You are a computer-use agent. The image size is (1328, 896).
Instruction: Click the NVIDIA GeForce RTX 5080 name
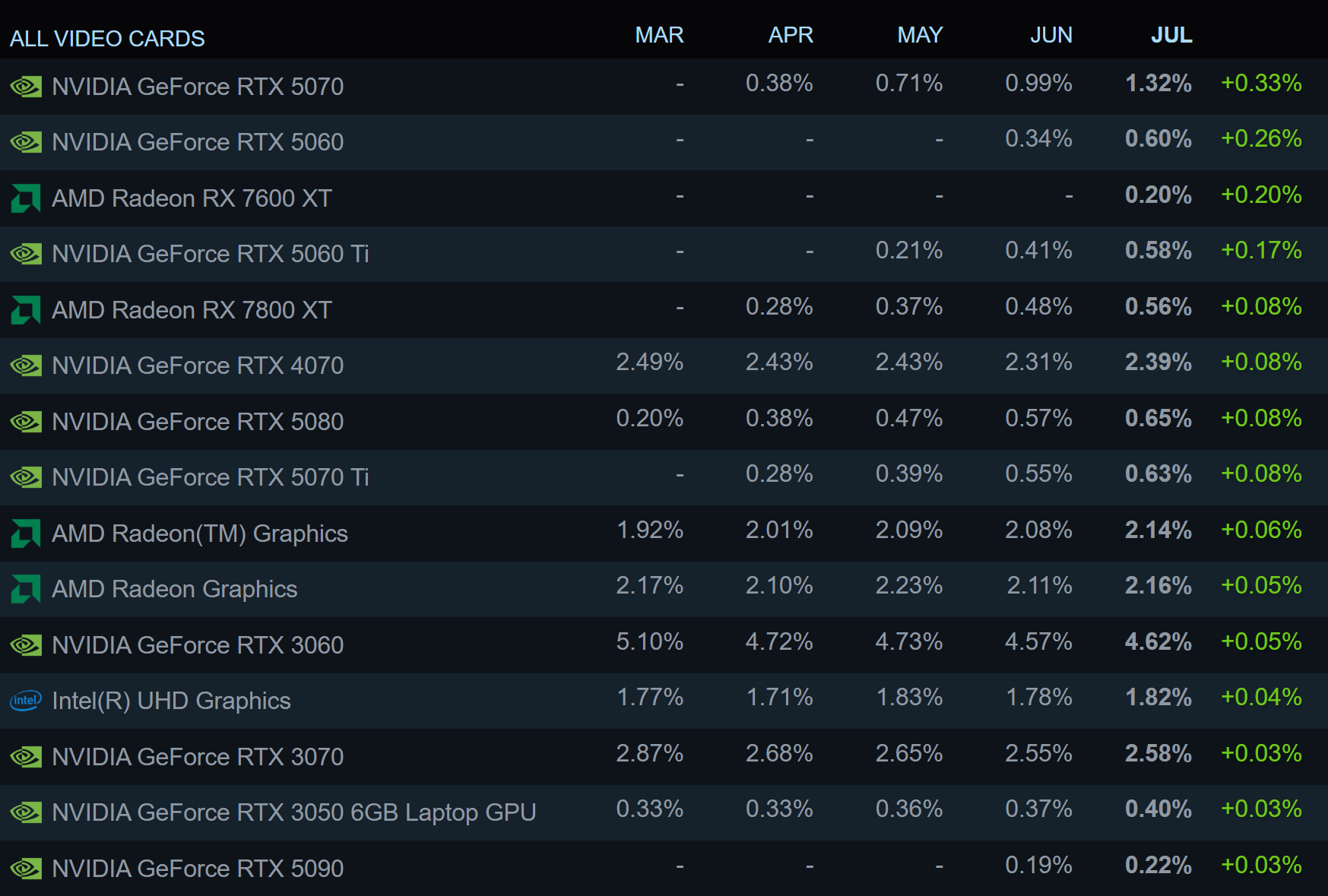tap(198, 422)
